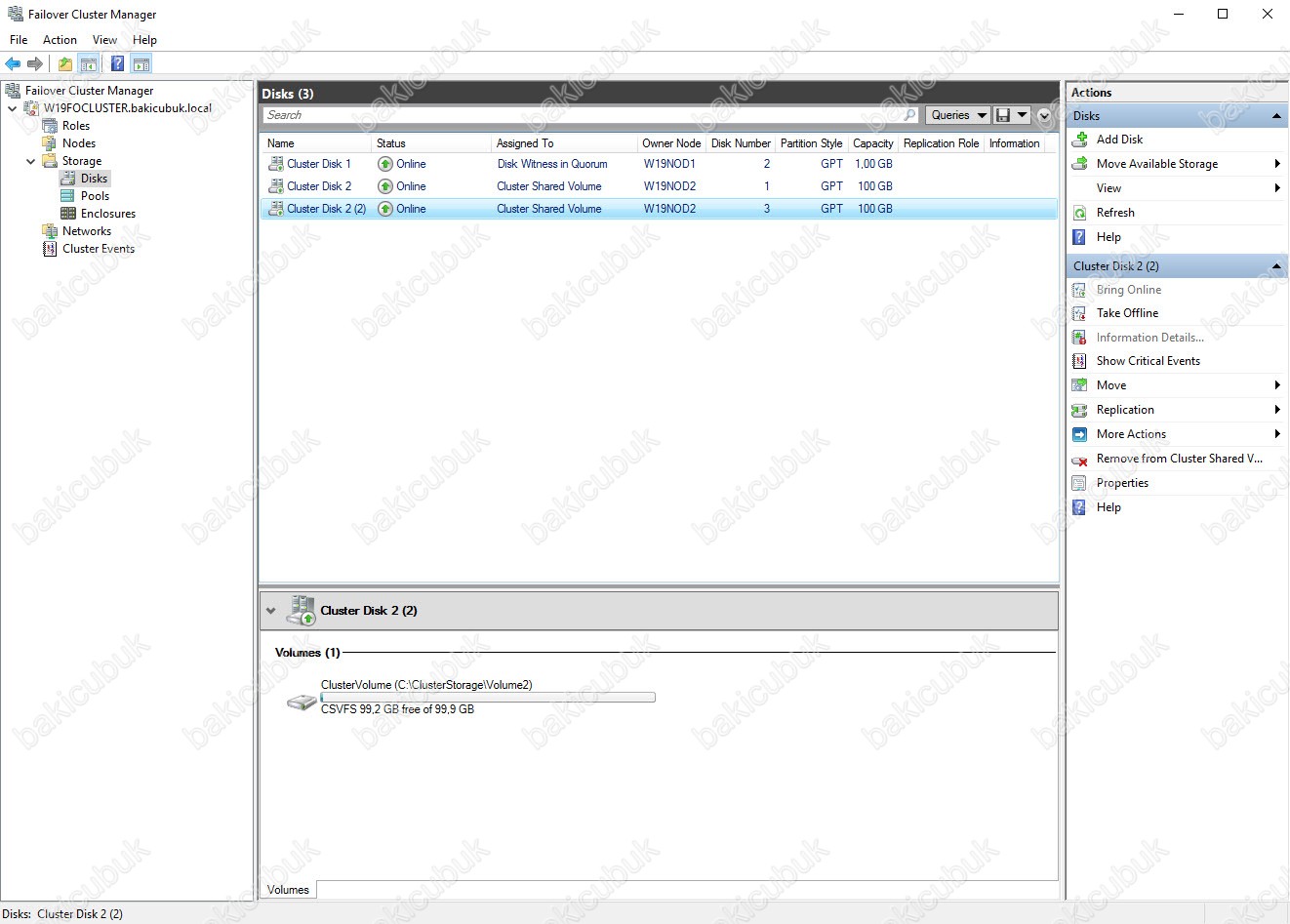Select the Networks tree item

pos(86,231)
